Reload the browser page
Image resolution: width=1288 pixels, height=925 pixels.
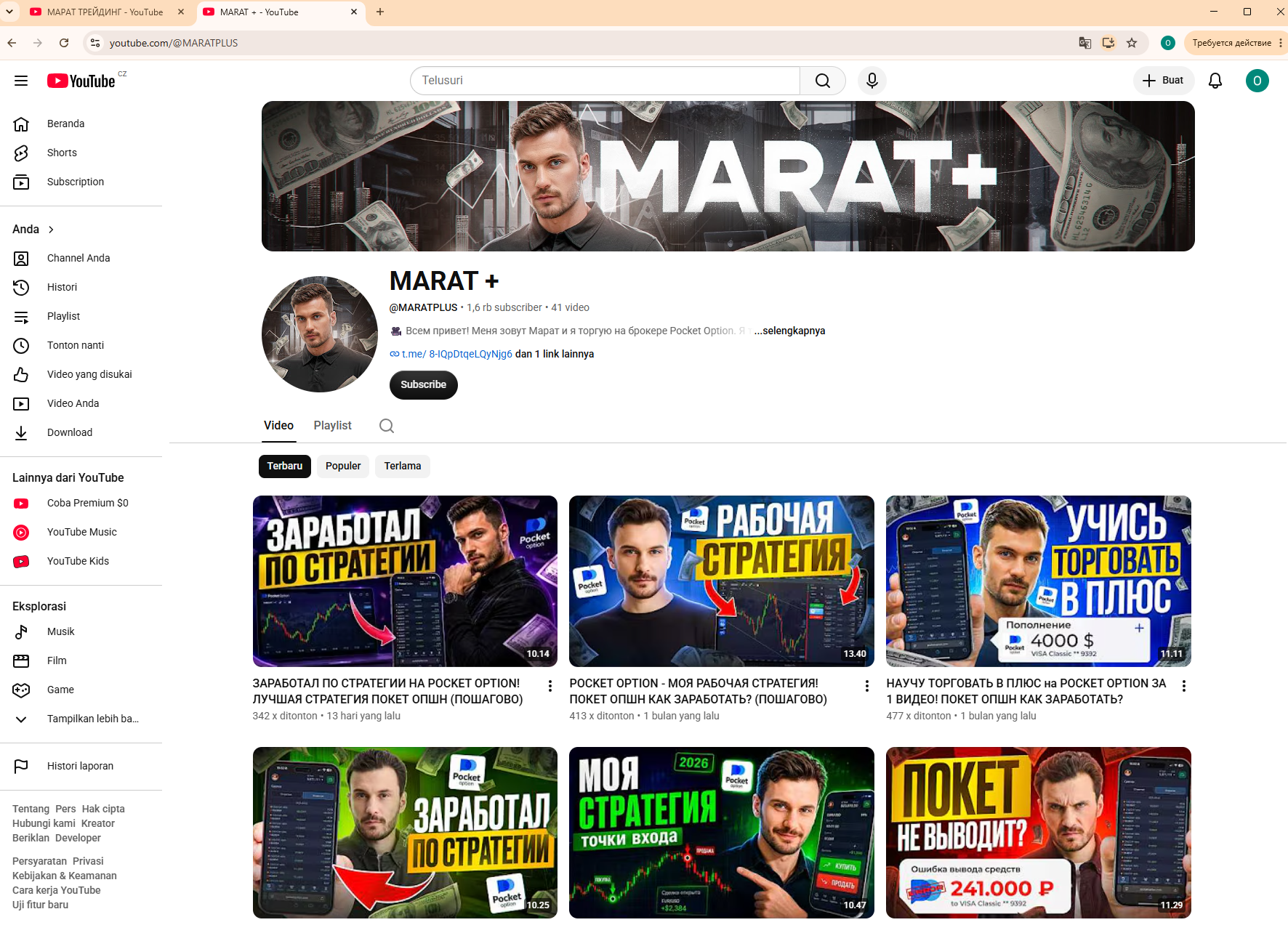64,43
